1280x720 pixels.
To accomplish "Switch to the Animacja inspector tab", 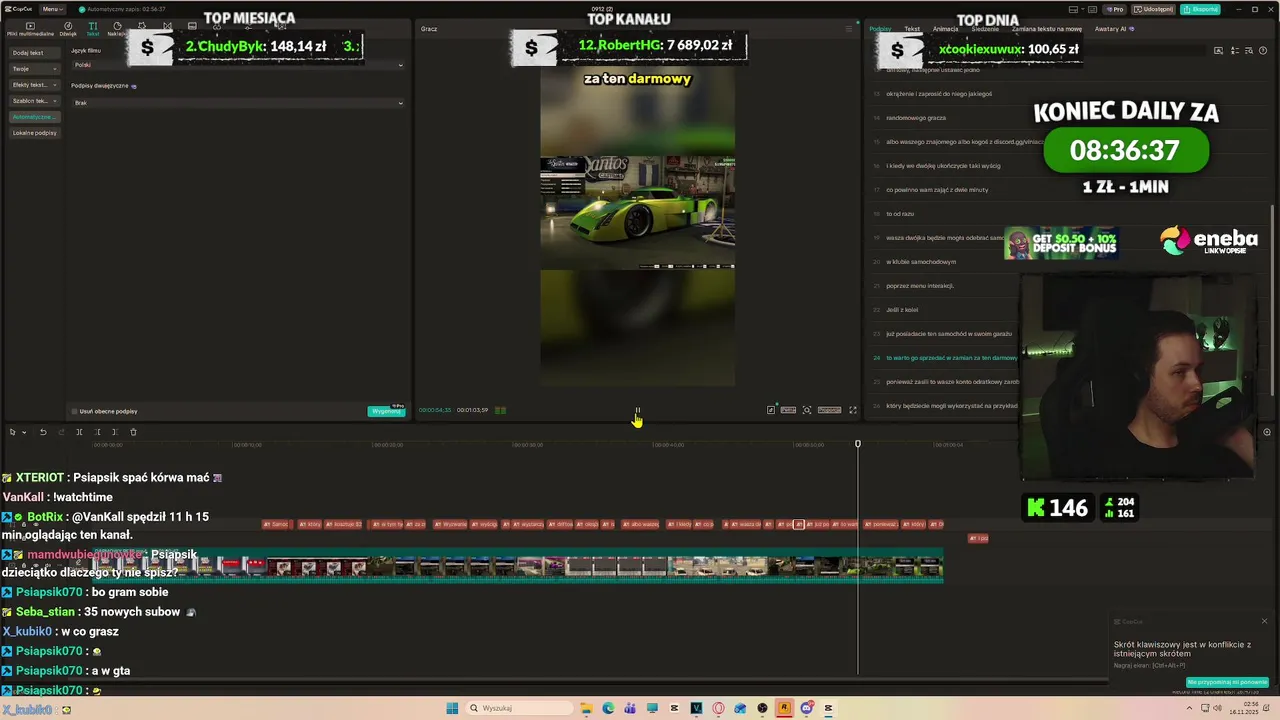I will click(x=945, y=29).
